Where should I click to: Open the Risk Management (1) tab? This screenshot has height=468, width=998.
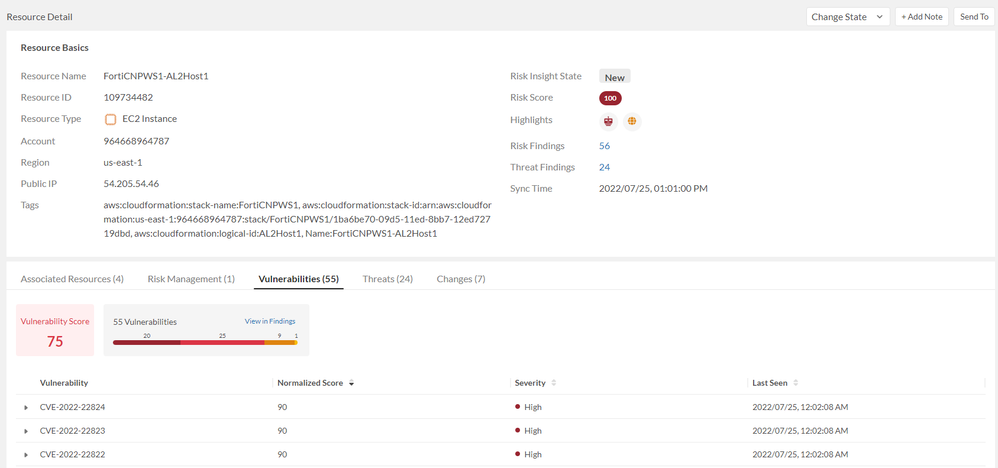(191, 279)
